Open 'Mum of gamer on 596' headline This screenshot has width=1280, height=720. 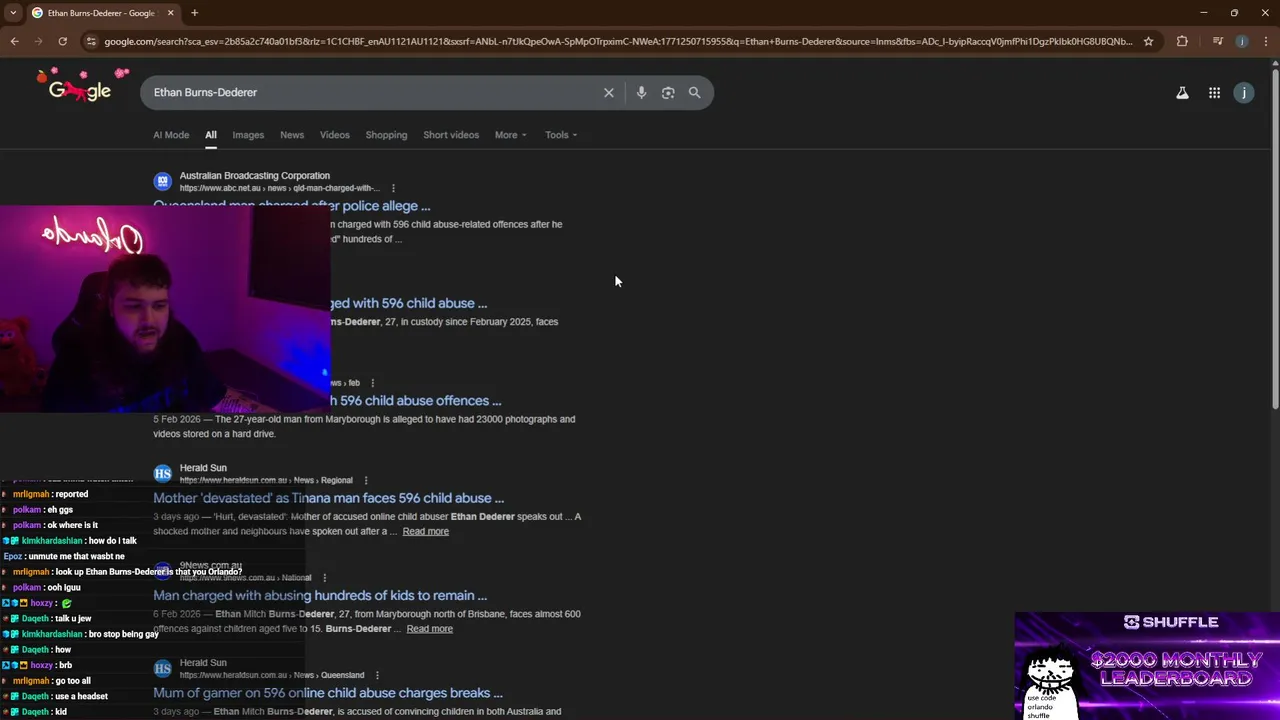point(328,692)
